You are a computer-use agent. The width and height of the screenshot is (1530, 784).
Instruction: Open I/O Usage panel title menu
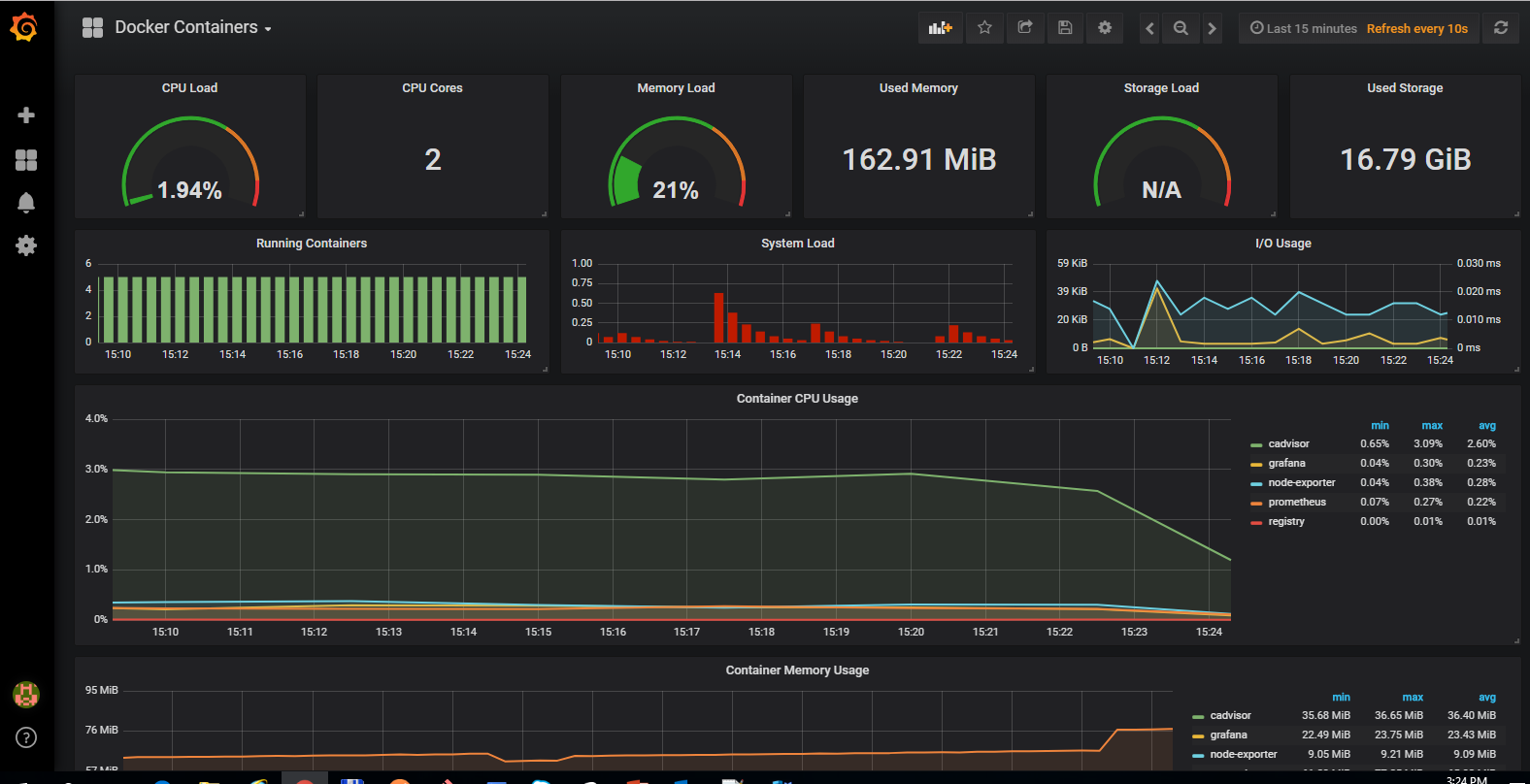(x=1283, y=244)
